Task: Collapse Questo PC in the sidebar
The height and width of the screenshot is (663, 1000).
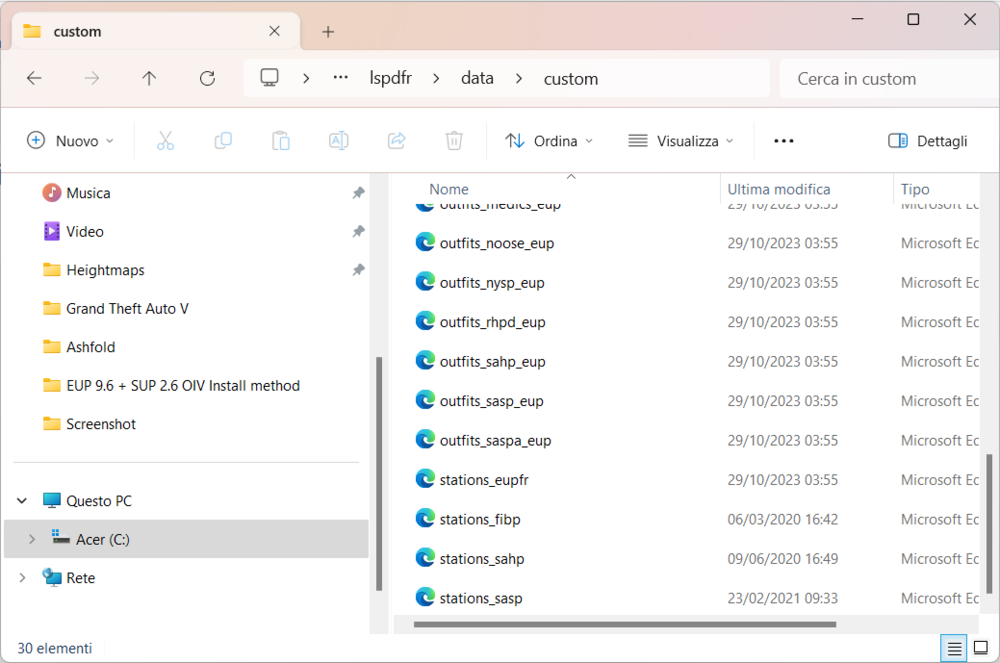Action: coord(22,500)
